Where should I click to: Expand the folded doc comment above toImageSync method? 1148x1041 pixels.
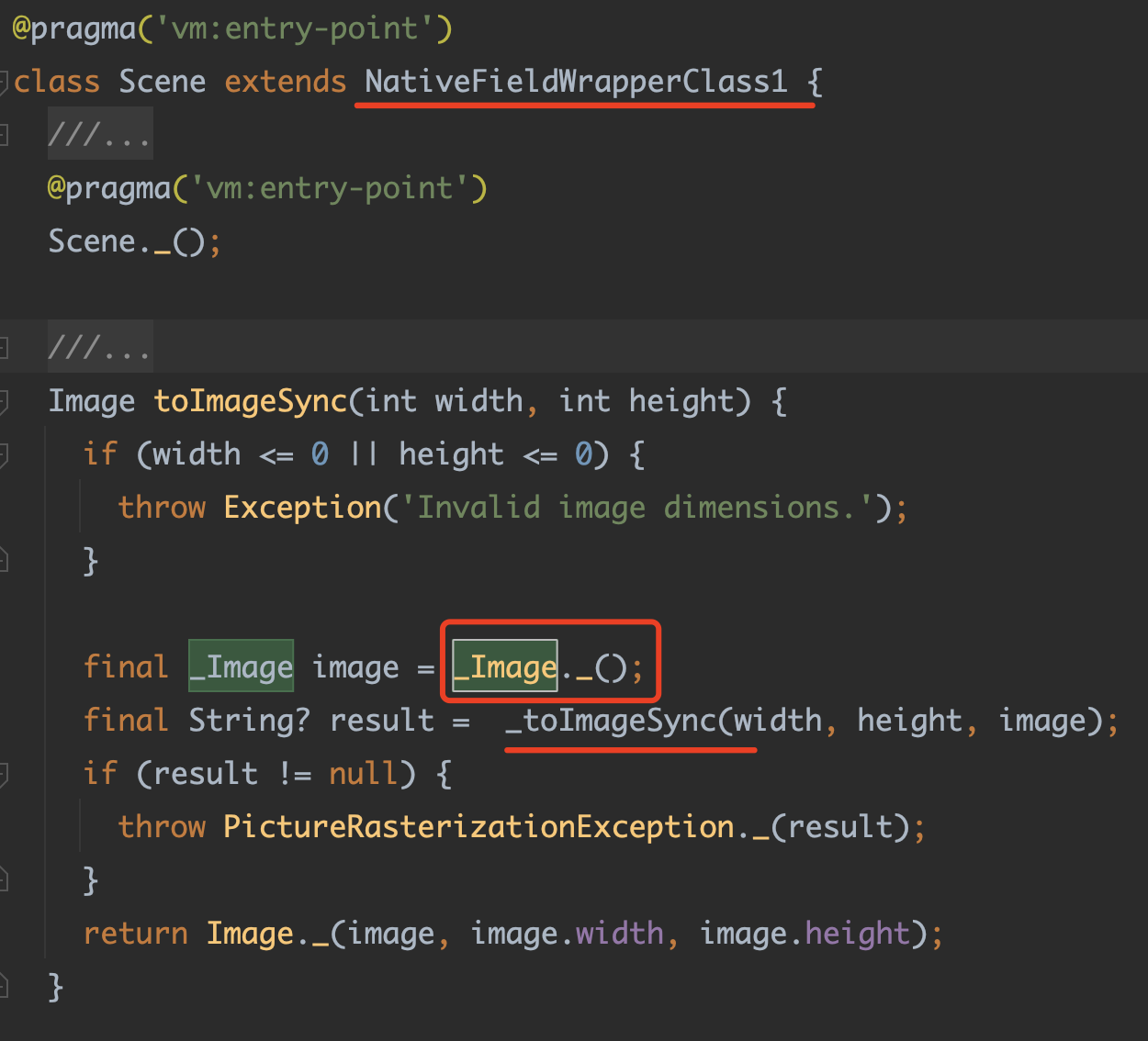pyautogui.click(x=100, y=348)
